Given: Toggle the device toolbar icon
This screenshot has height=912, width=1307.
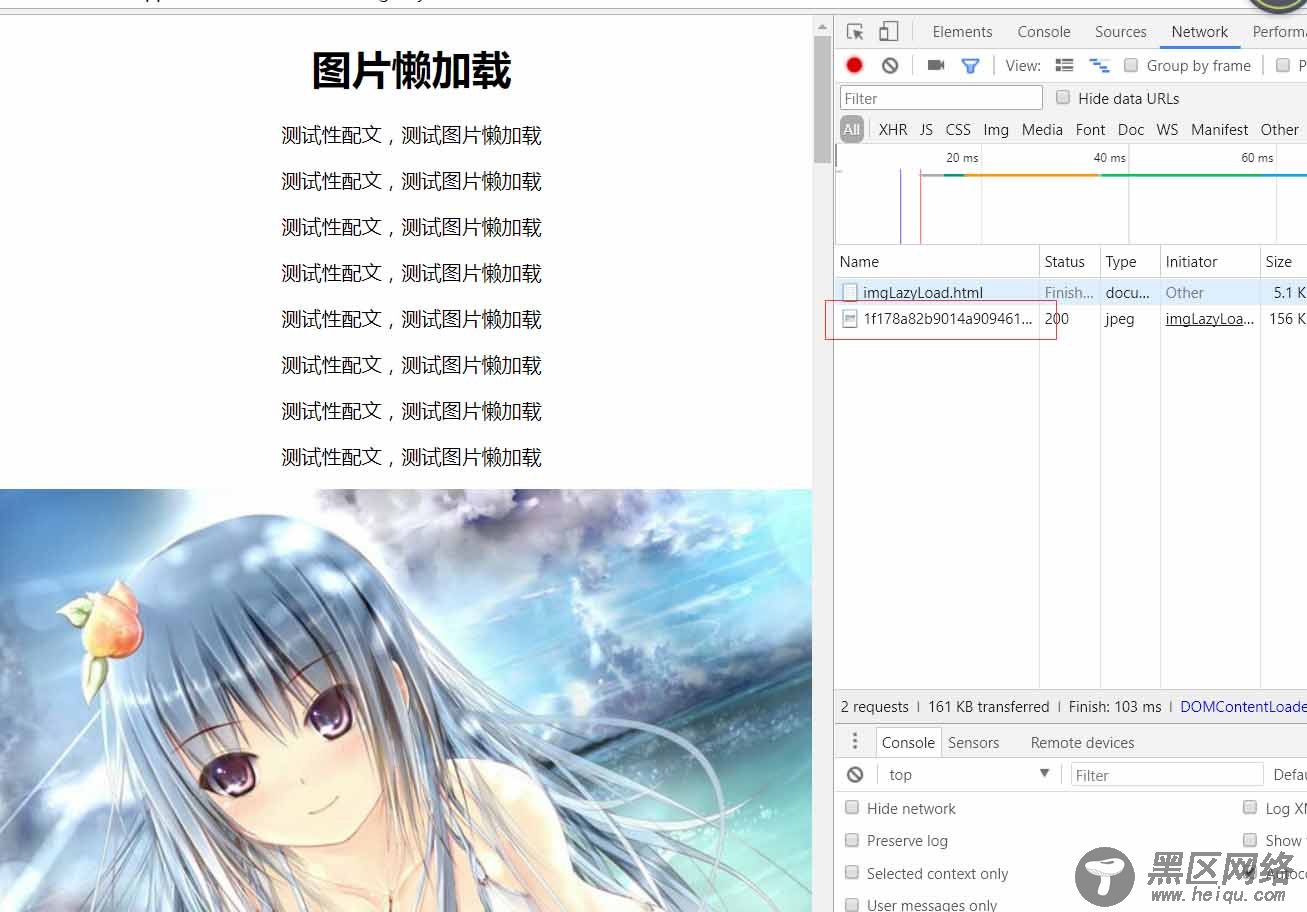Looking at the screenshot, I should click(x=888, y=32).
